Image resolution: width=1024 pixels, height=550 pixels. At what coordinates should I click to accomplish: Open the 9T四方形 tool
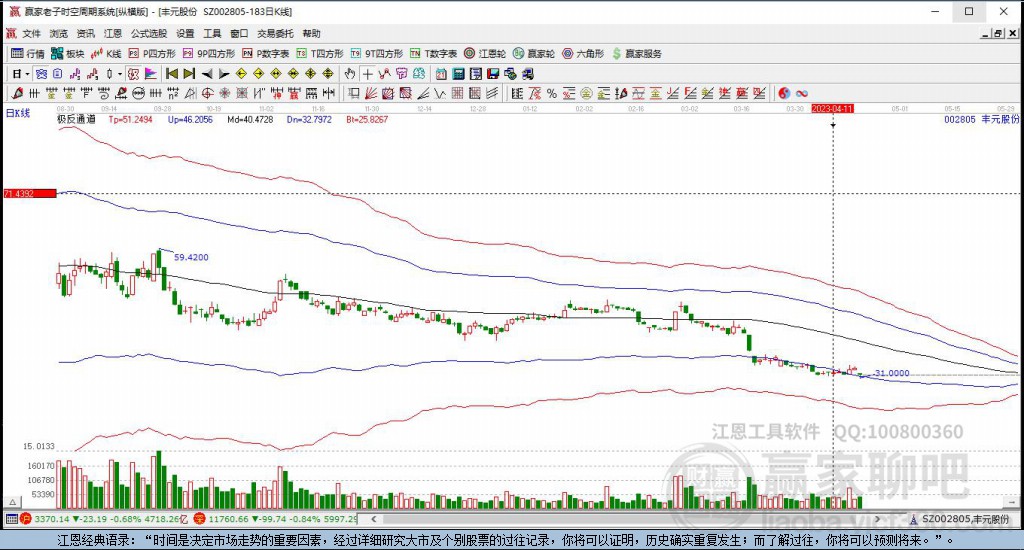pos(377,54)
